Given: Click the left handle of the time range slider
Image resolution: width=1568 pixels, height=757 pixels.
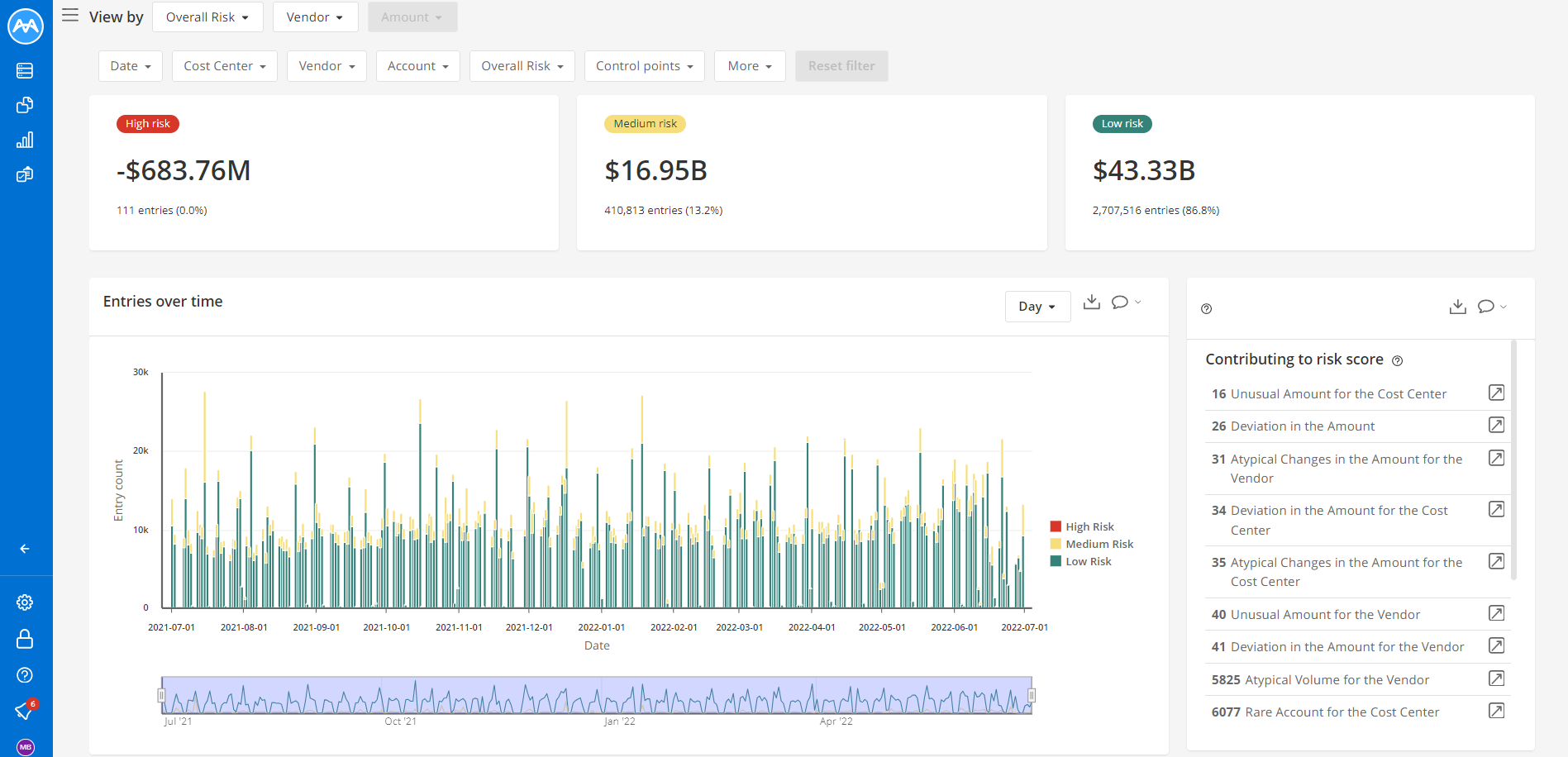Looking at the screenshot, I should click(x=162, y=696).
